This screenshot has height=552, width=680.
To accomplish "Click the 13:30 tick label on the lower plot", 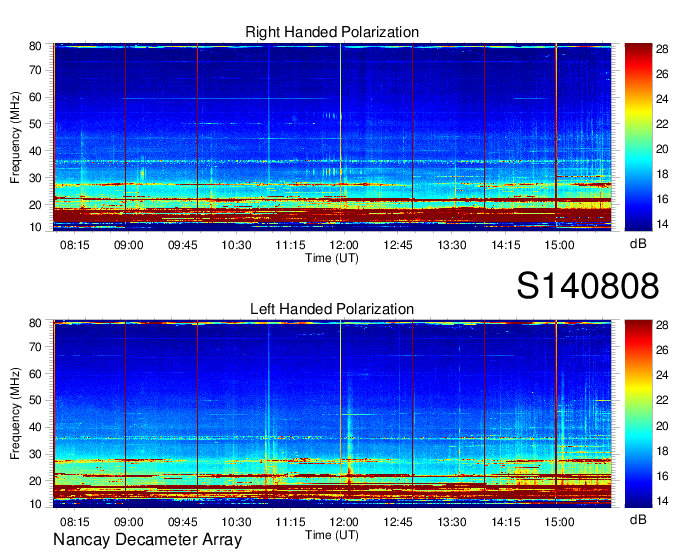I will [451, 522].
